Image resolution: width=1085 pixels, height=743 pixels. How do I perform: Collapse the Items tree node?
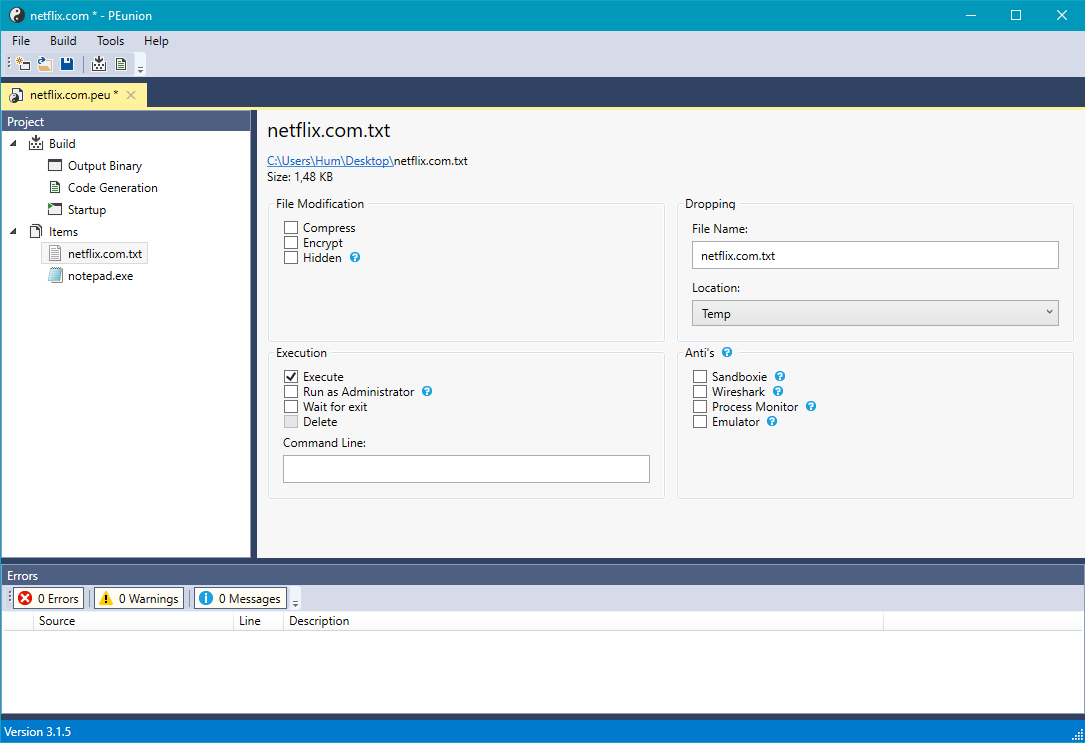coord(13,231)
